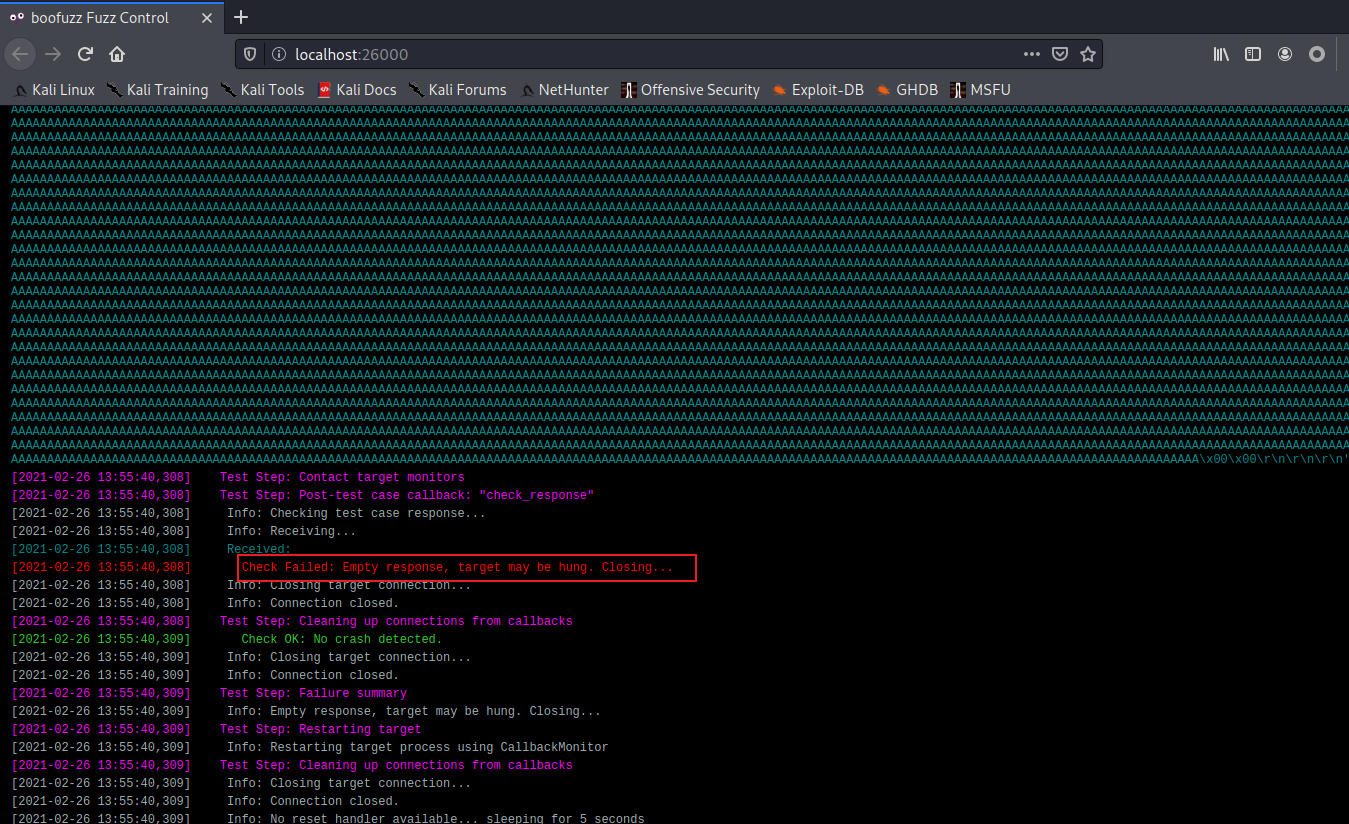1349x824 pixels.
Task: Open the Kali Tools bookmark
Action: pyautogui.click(x=262, y=90)
